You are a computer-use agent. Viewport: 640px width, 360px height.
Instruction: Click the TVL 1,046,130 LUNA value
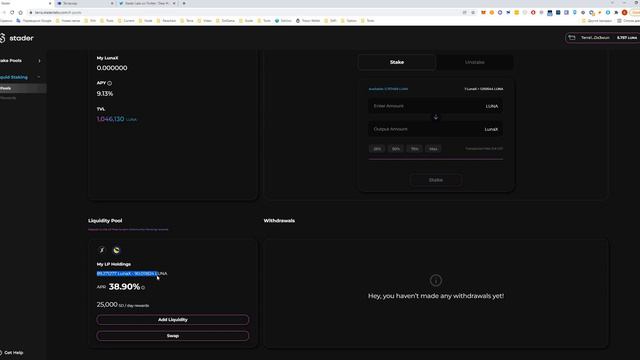(x=117, y=119)
